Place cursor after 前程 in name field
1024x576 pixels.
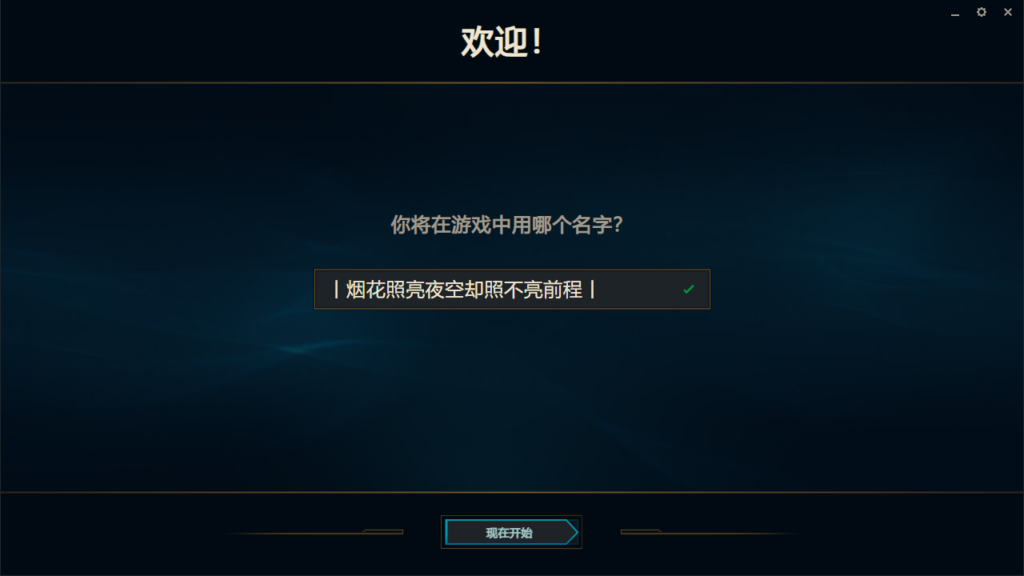coord(585,290)
